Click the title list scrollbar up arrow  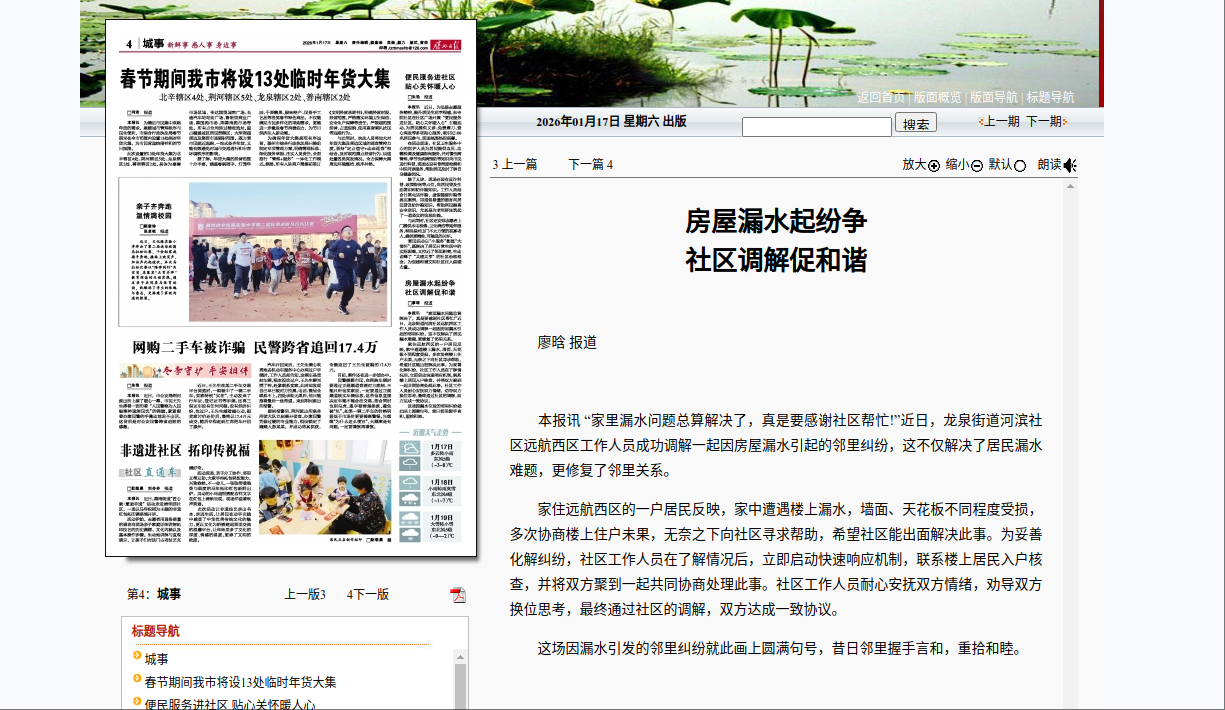point(460,656)
